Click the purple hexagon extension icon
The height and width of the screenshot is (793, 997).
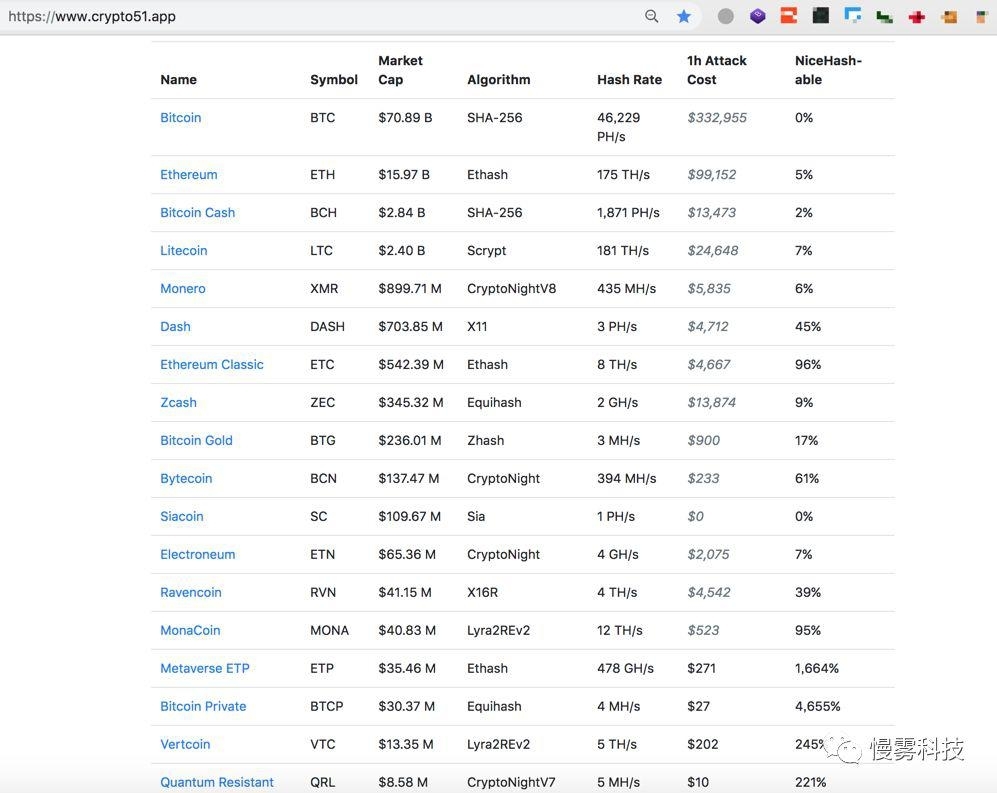757,16
